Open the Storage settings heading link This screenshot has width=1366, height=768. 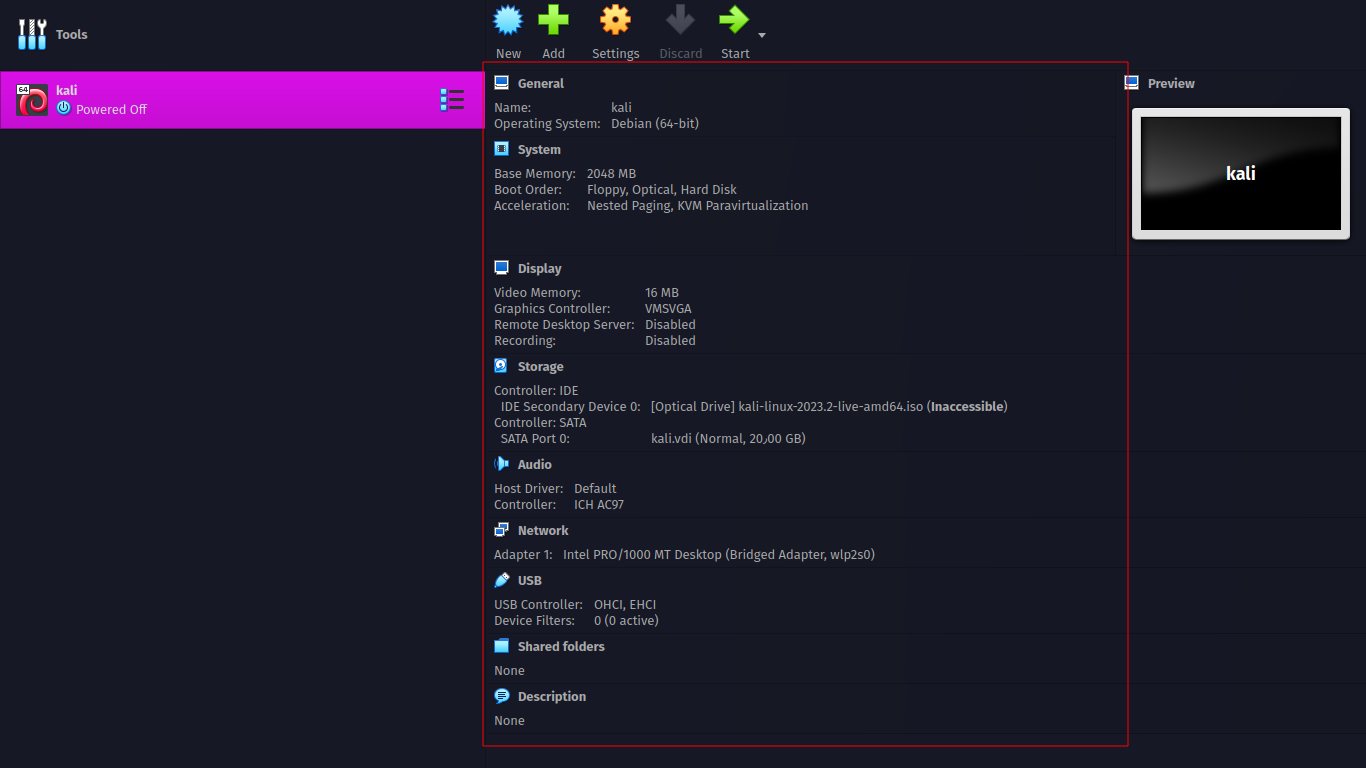click(x=541, y=367)
